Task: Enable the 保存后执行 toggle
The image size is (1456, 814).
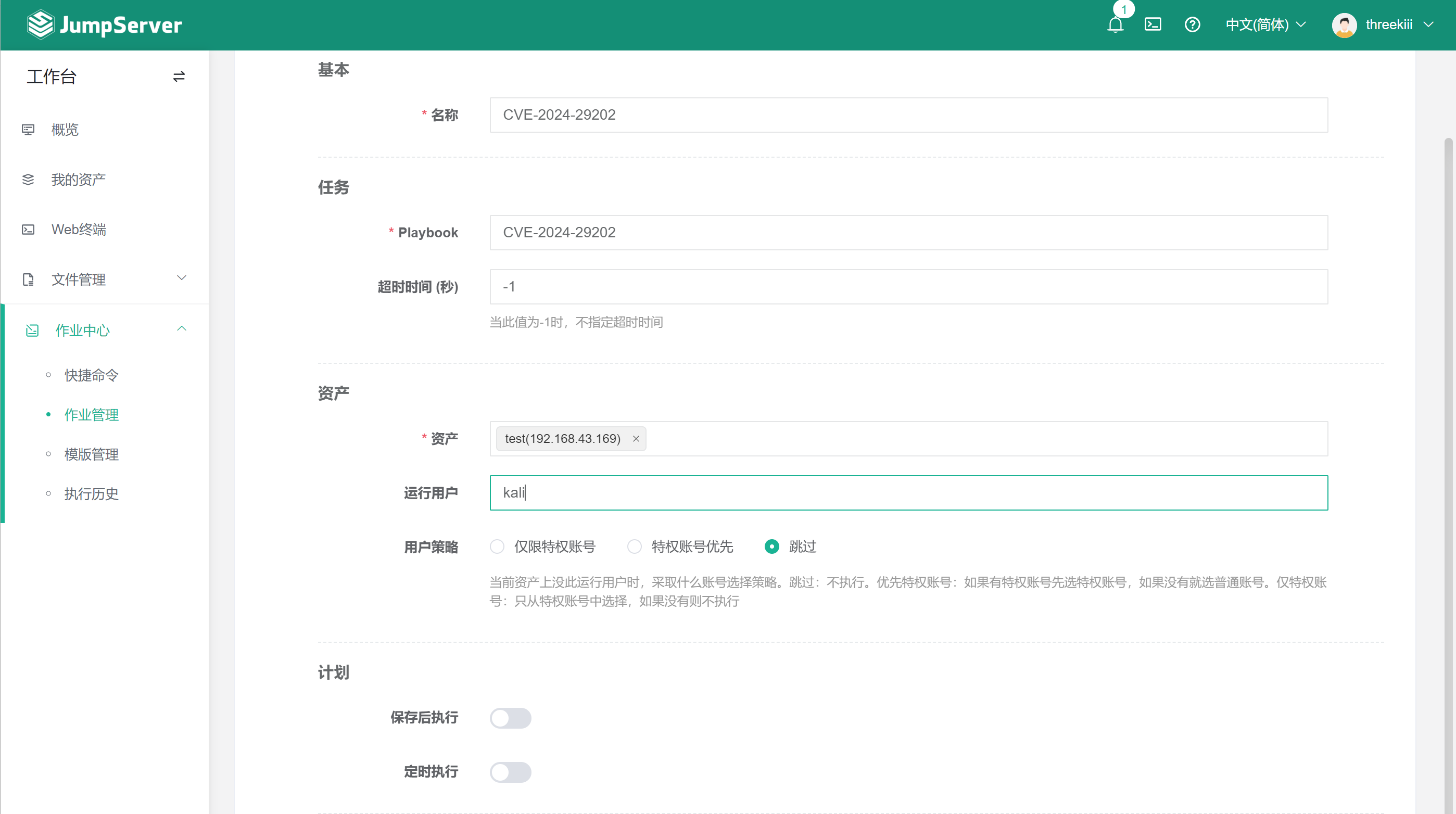Action: point(510,718)
